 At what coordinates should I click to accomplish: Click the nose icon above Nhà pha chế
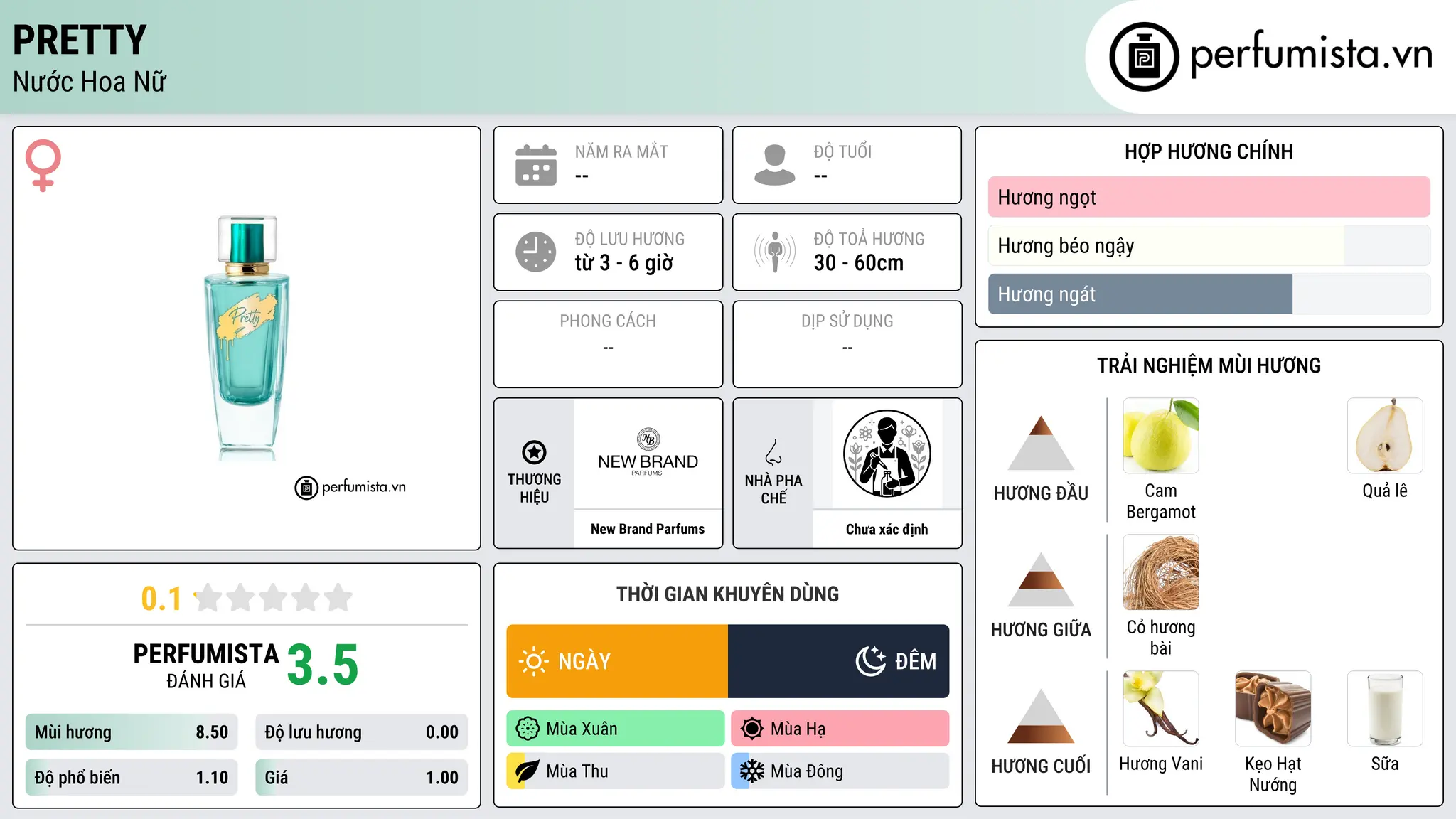point(773,452)
